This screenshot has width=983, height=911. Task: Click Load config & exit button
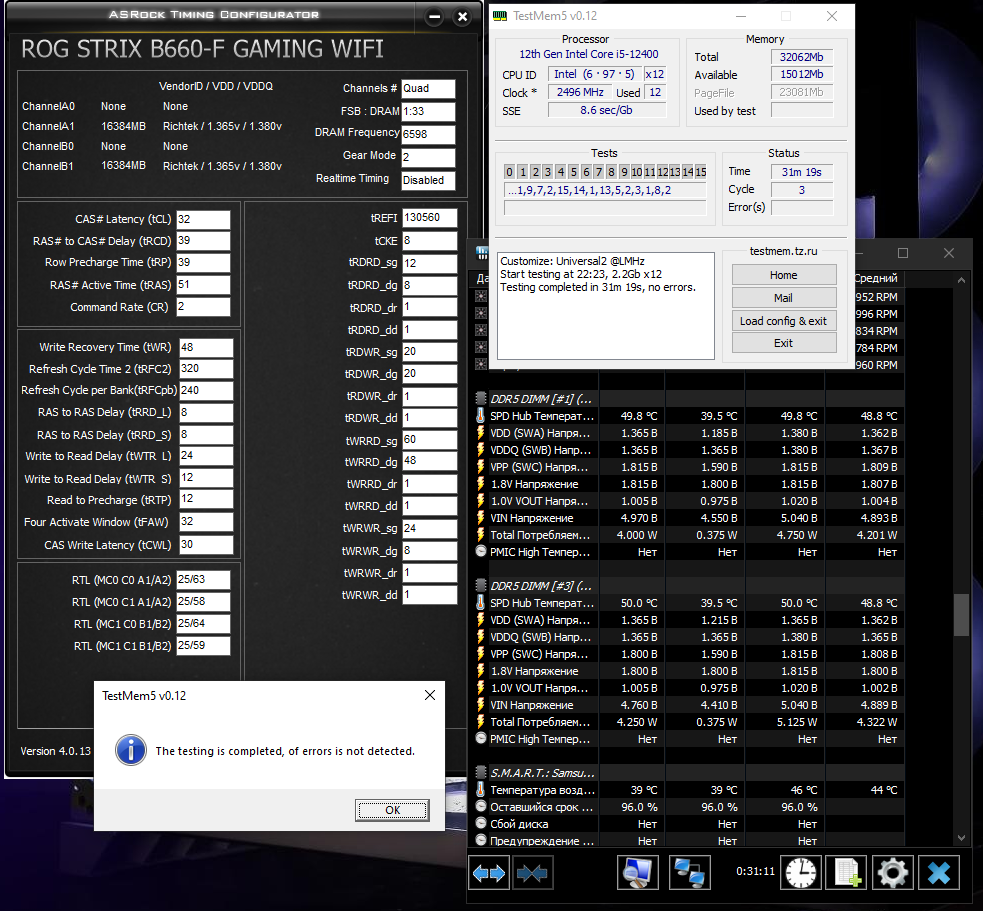[784, 321]
